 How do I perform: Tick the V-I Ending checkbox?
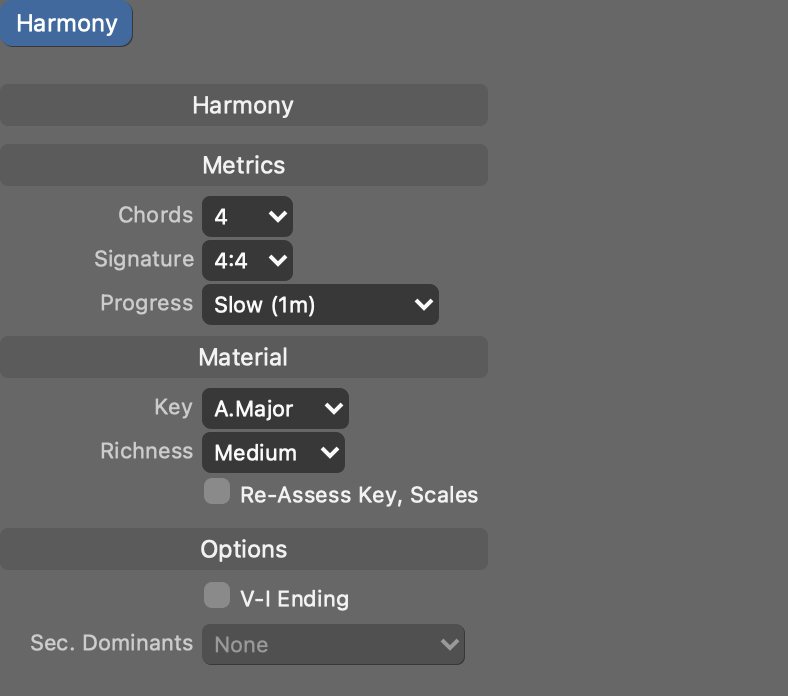pyautogui.click(x=217, y=597)
